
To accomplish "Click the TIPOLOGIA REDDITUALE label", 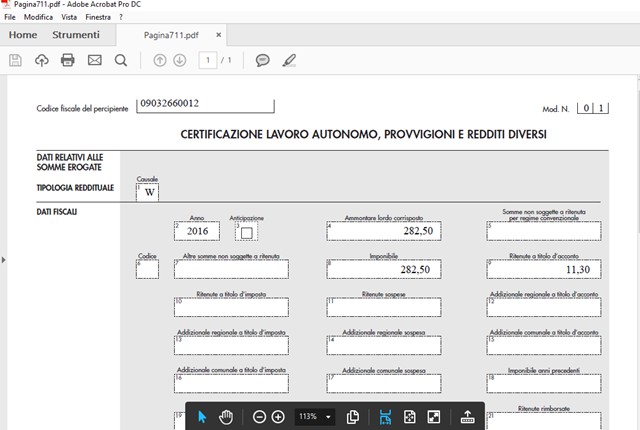I will 75,188.
